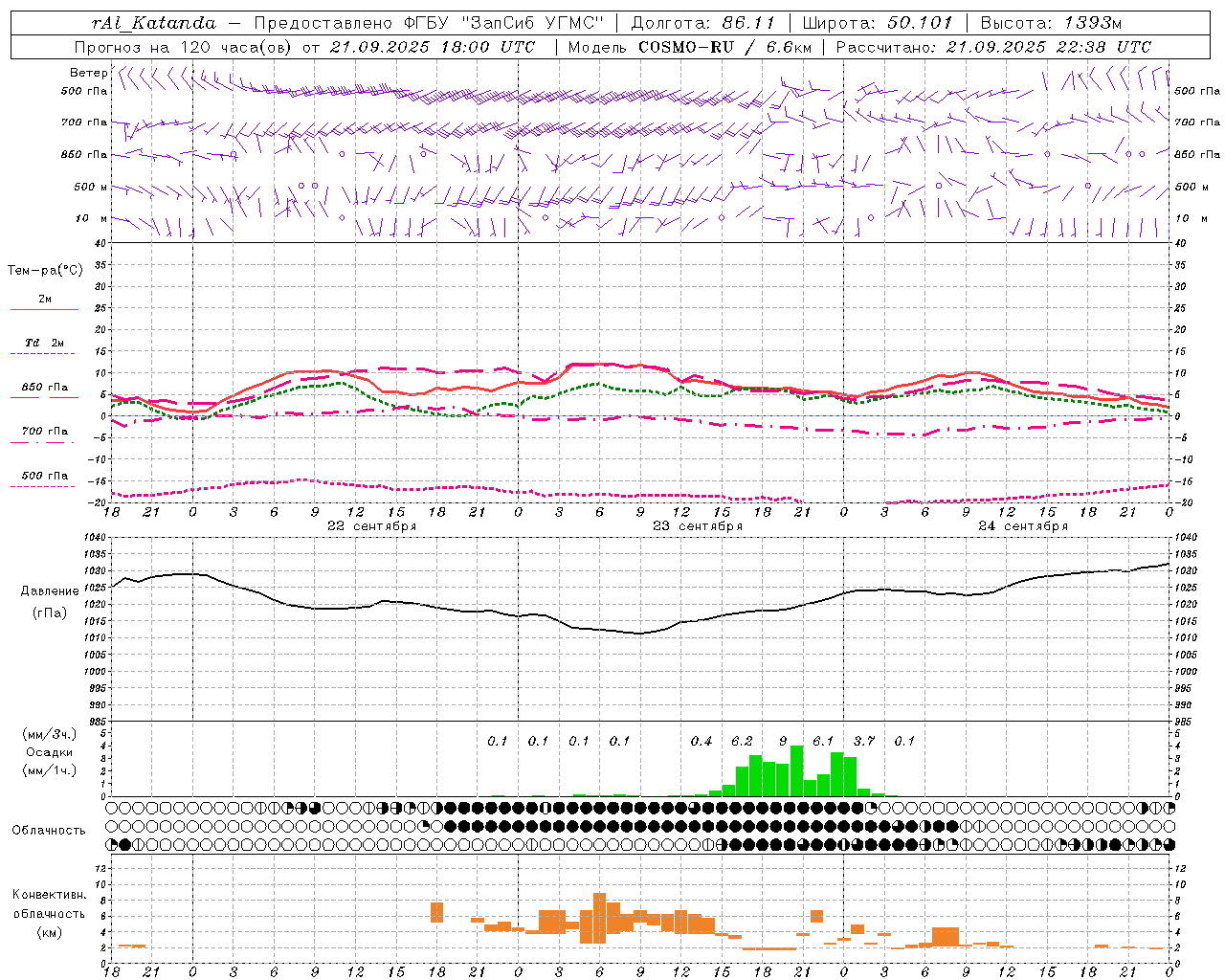The image size is (1225, 980).
Task: Select the ЗапСиб УГМС provider text
Action: (534, 23)
